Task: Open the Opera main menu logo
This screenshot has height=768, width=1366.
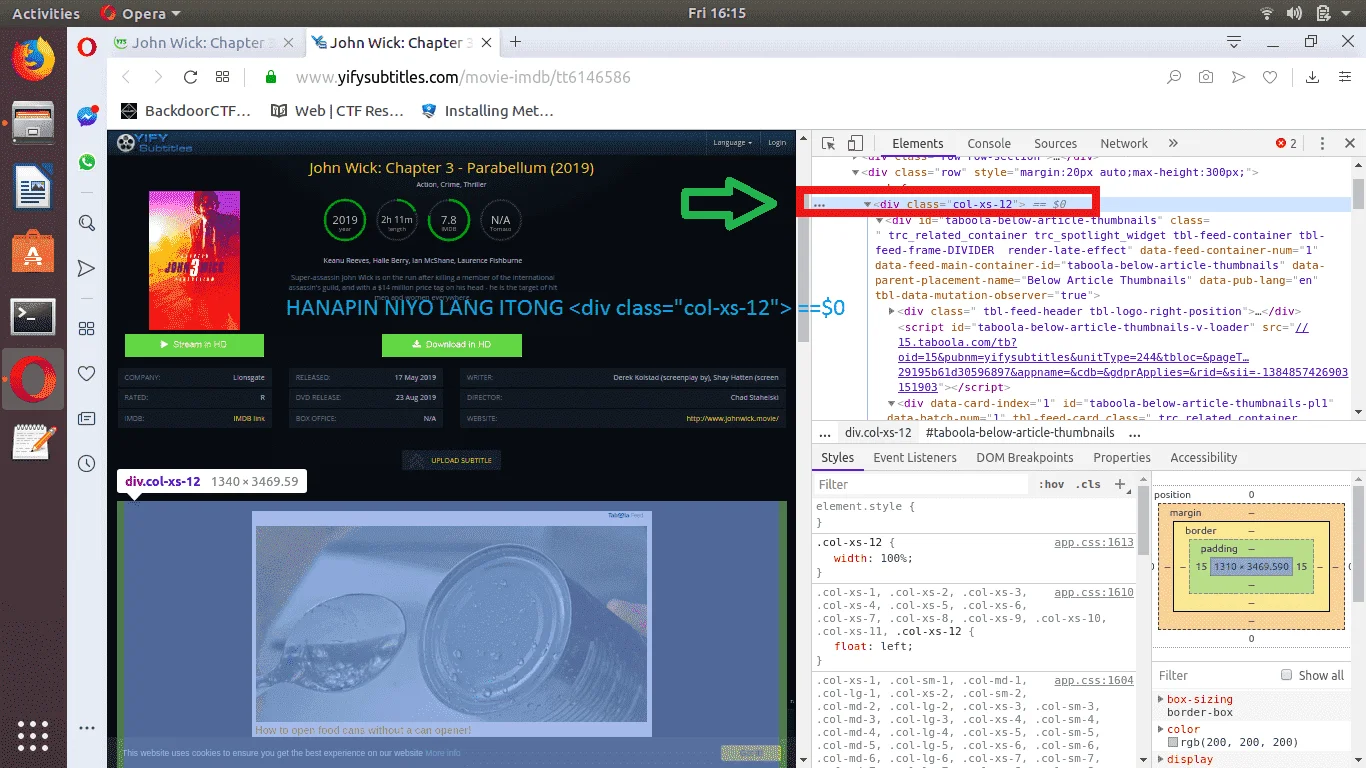Action: click(x=87, y=45)
